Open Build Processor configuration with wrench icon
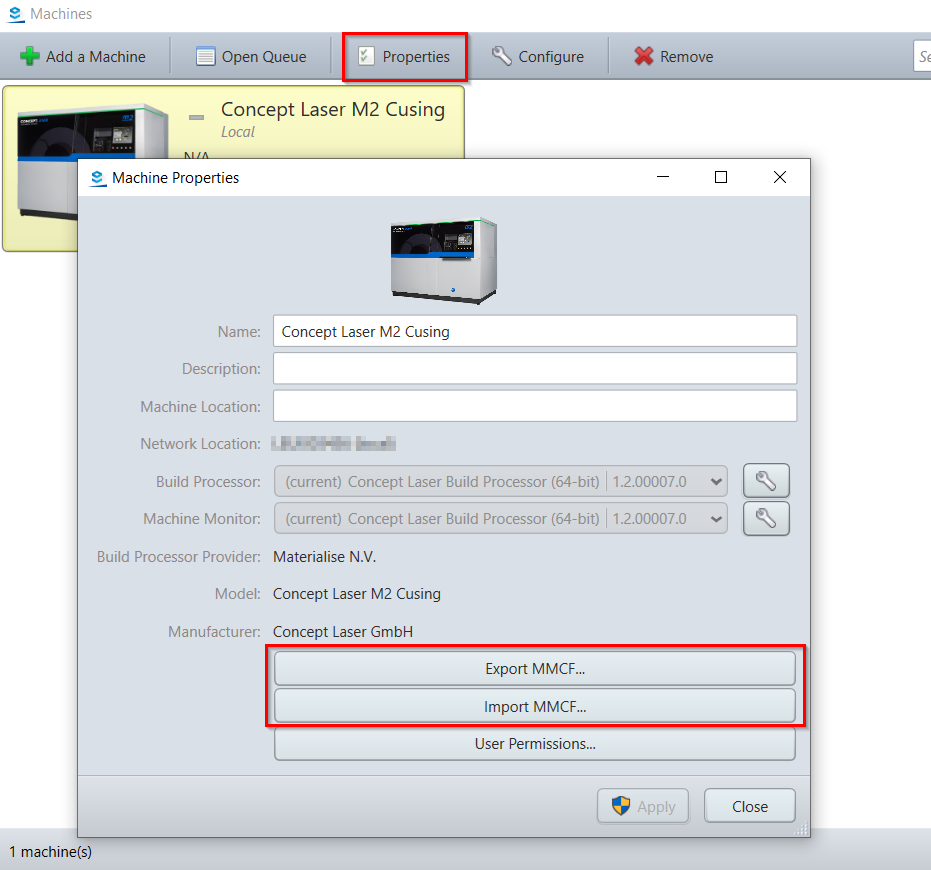The height and width of the screenshot is (870, 931). tap(766, 481)
